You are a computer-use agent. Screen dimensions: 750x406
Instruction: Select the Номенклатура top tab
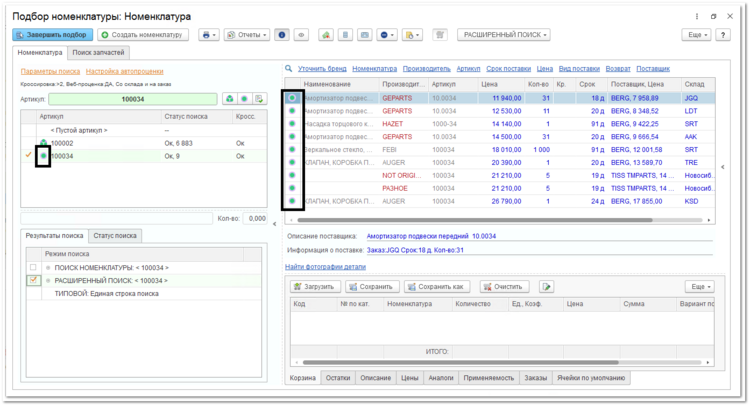pyautogui.click(x=40, y=53)
